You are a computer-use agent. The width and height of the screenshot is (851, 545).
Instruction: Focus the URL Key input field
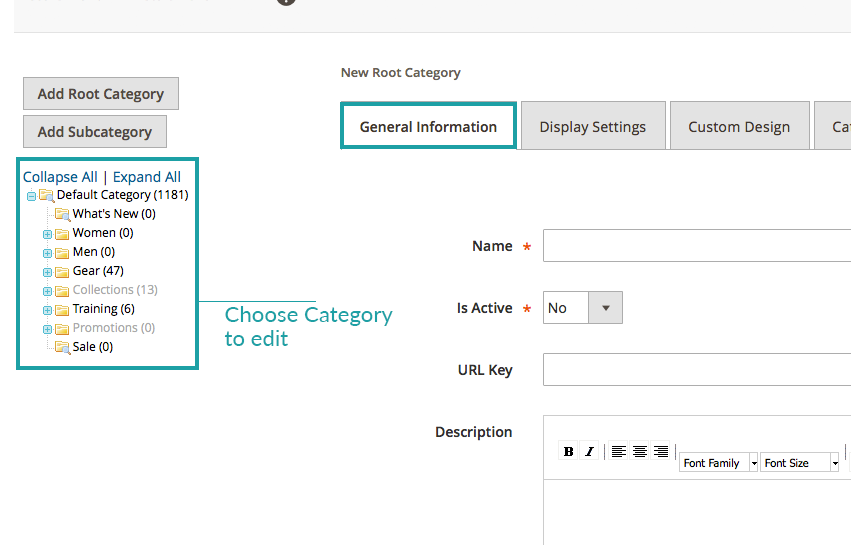click(697, 370)
